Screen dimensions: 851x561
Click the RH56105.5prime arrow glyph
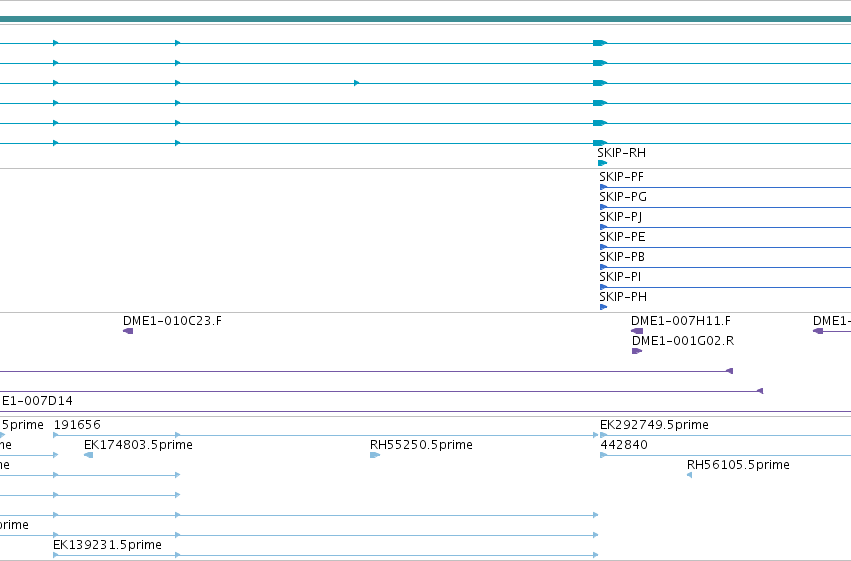(x=689, y=475)
